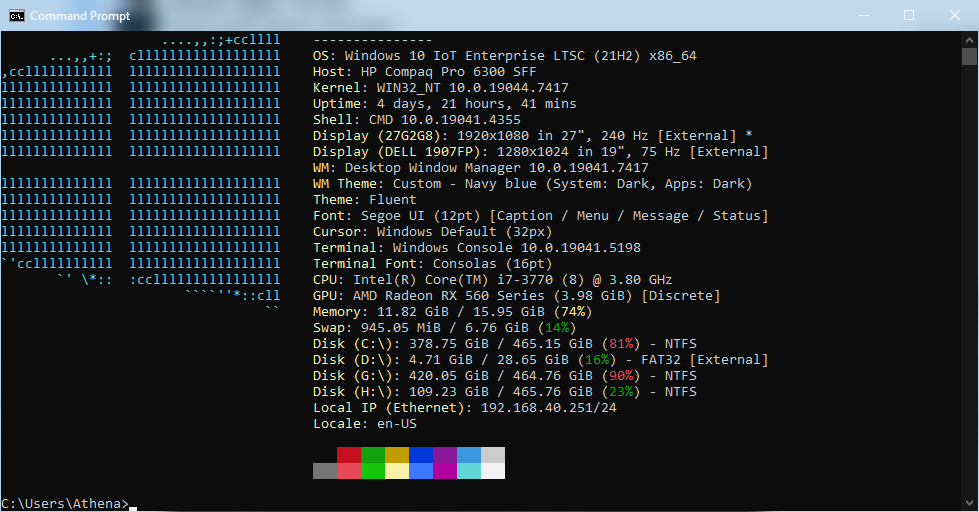Click the Local IP (Ethernet) line
Viewport: 979px width, 512px height.
pyautogui.click(x=465, y=408)
